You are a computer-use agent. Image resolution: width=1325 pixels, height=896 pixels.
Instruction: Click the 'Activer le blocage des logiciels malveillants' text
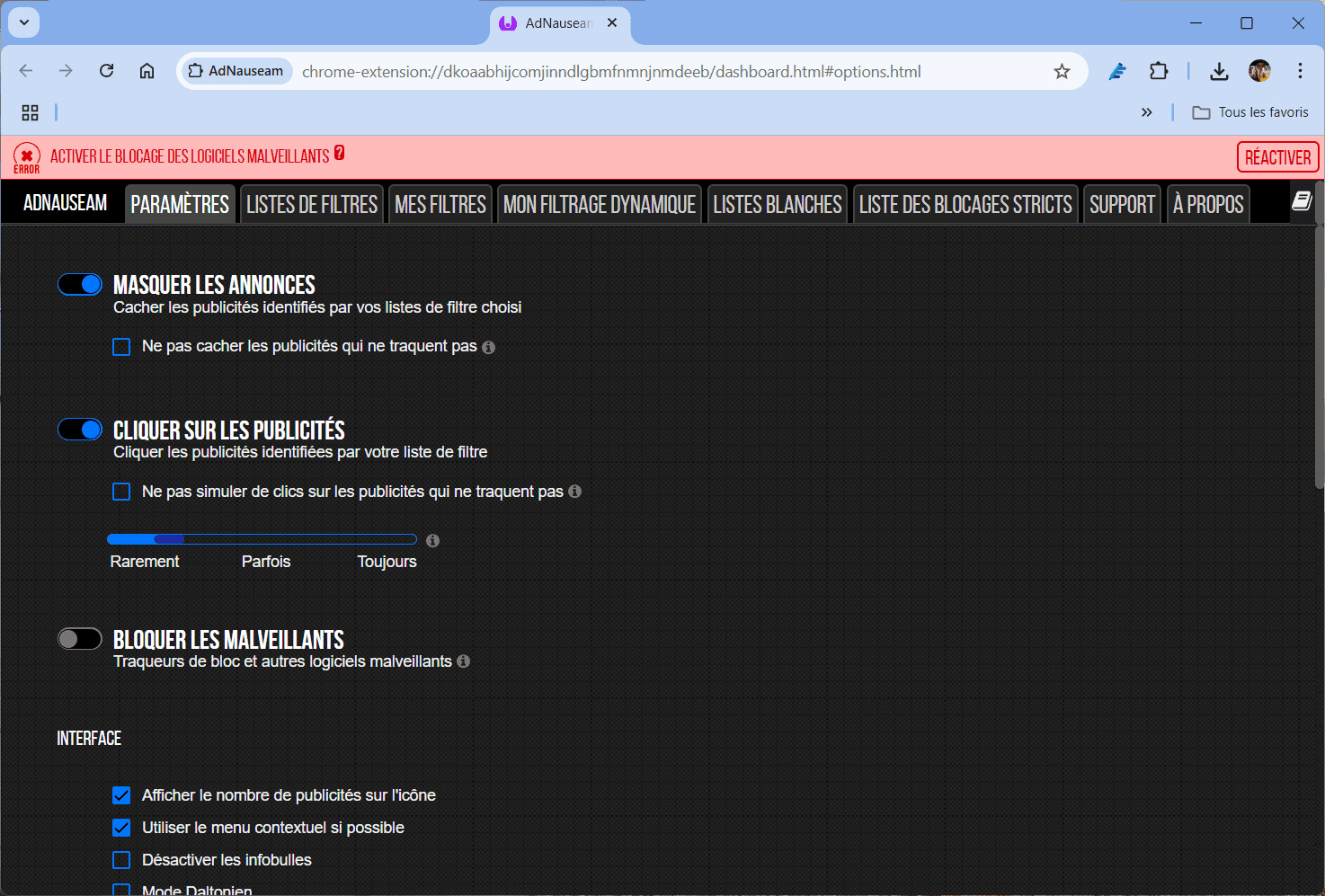tap(190, 156)
